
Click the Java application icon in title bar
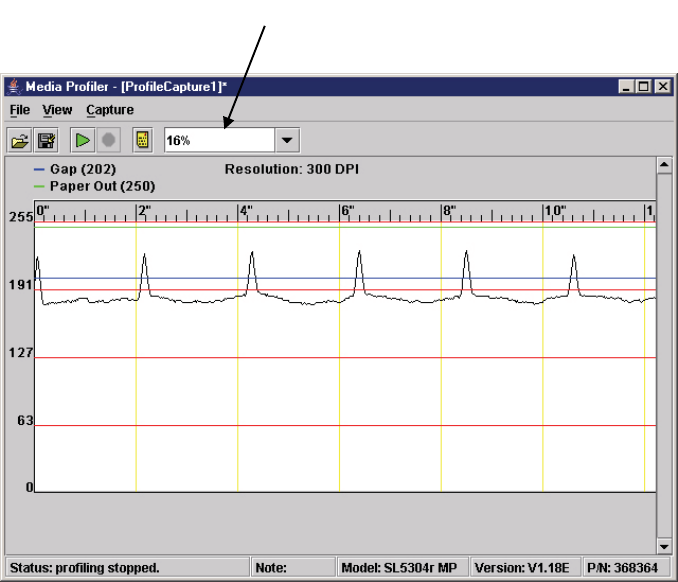click(13, 87)
